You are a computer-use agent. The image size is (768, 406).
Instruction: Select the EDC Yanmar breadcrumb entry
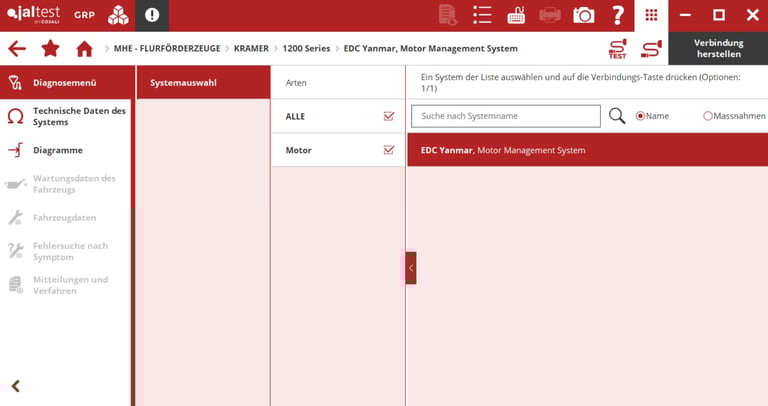[x=431, y=48]
